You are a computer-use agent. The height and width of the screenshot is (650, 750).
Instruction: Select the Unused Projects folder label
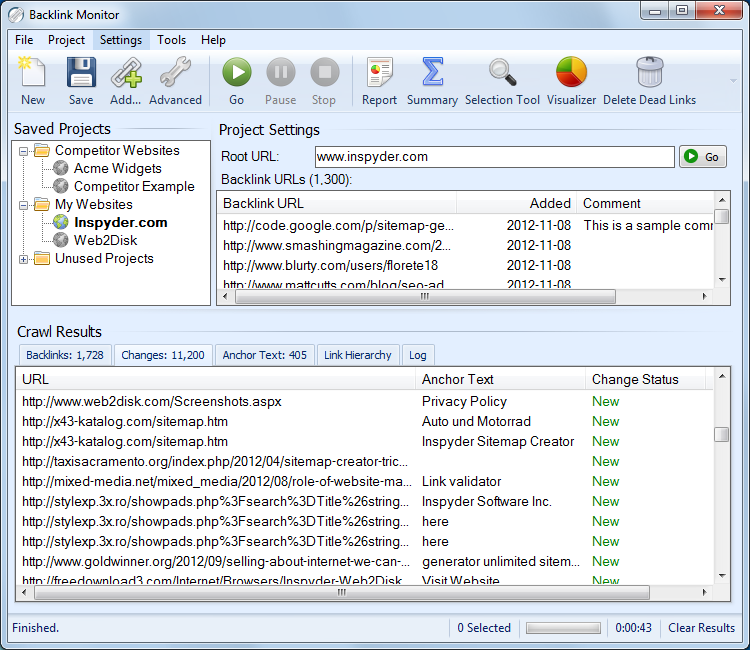104,258
